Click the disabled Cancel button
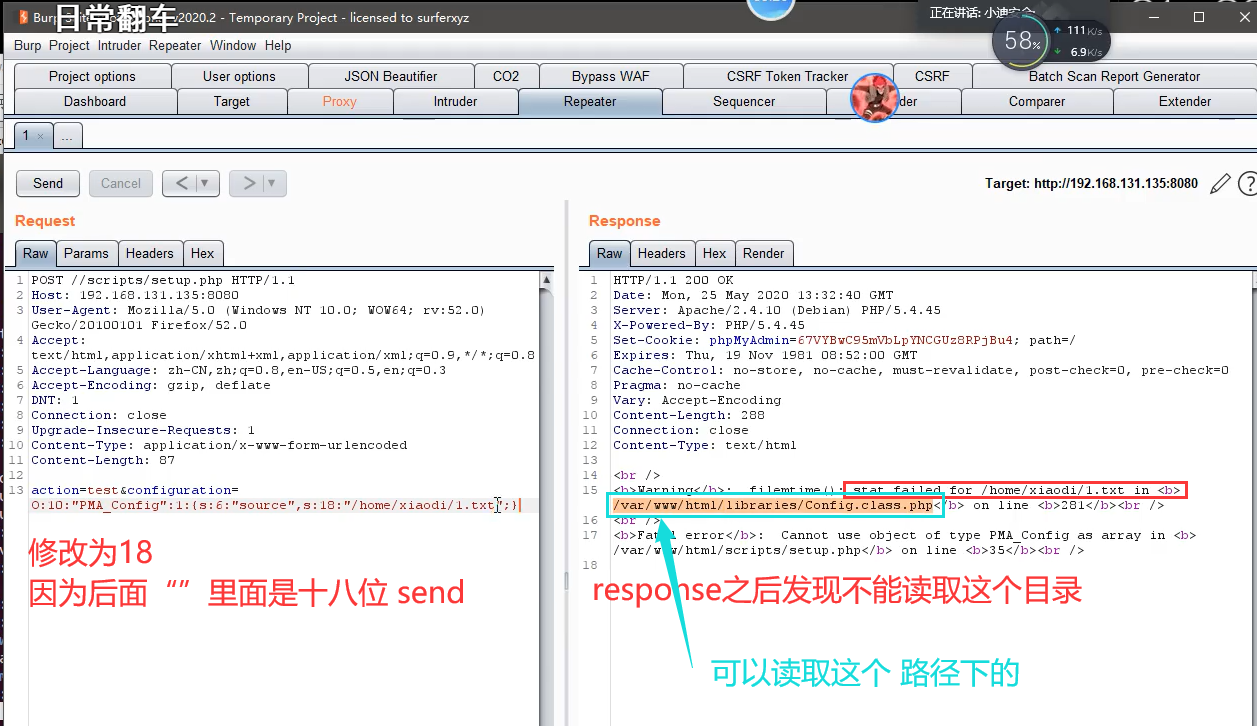The height and width of the screenshot is (726, 1257). pos(121,183)
